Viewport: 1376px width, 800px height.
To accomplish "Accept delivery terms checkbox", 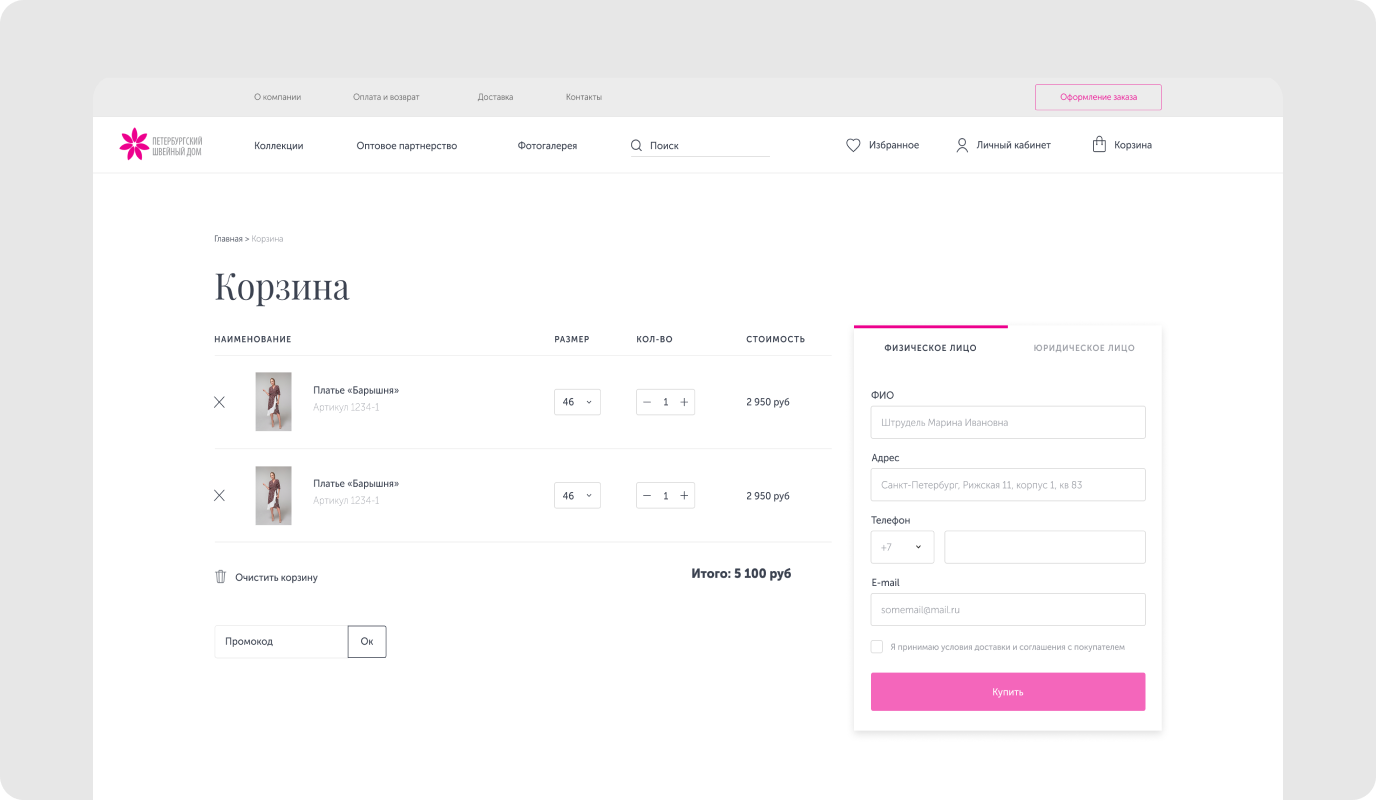I will (877, 647).
